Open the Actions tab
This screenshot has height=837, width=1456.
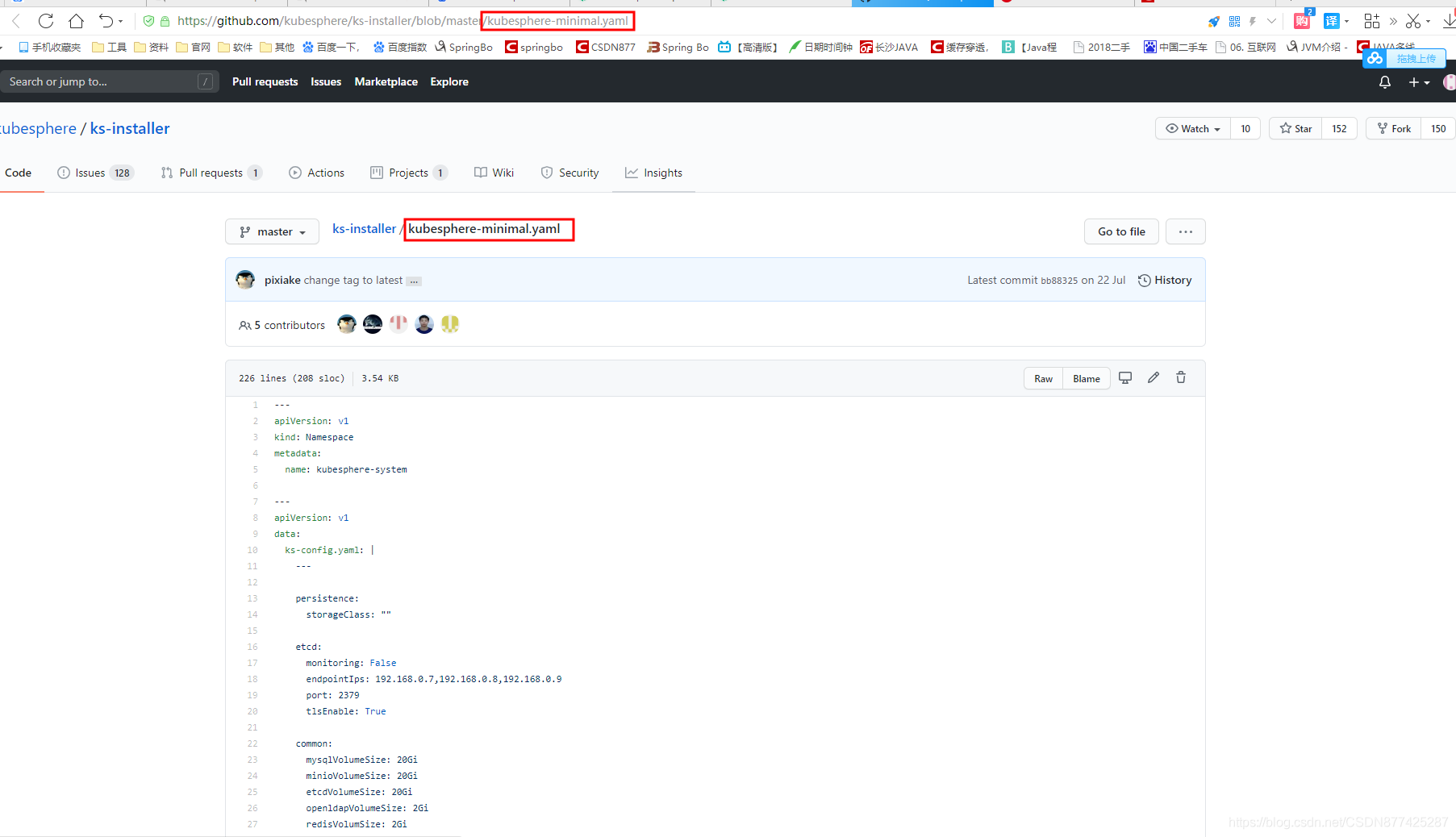click(x=317, y=173)
